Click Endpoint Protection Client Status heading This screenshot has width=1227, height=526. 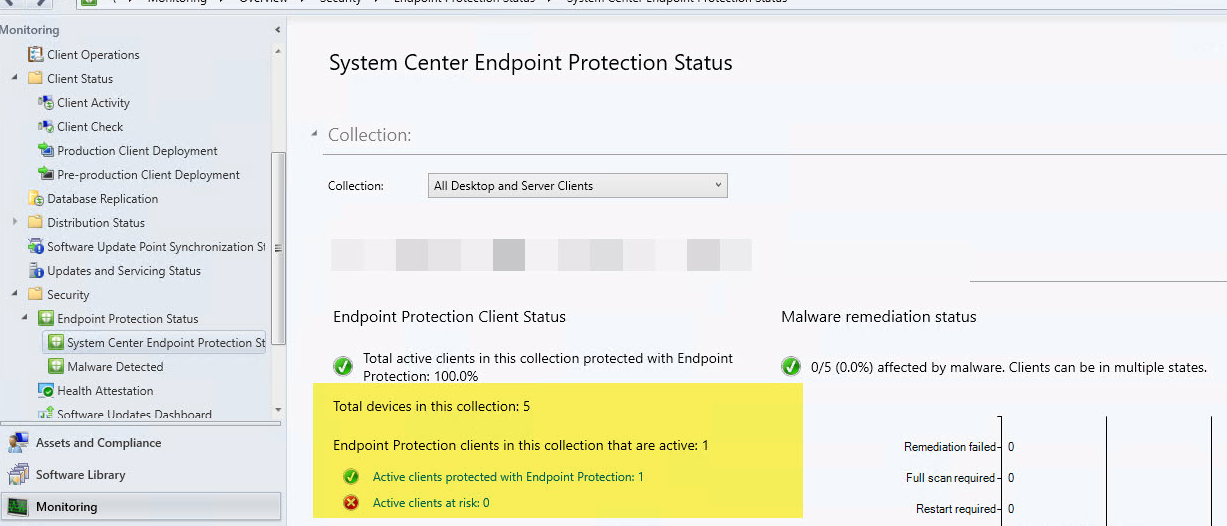pyautogui.click(x=449, y=317)
